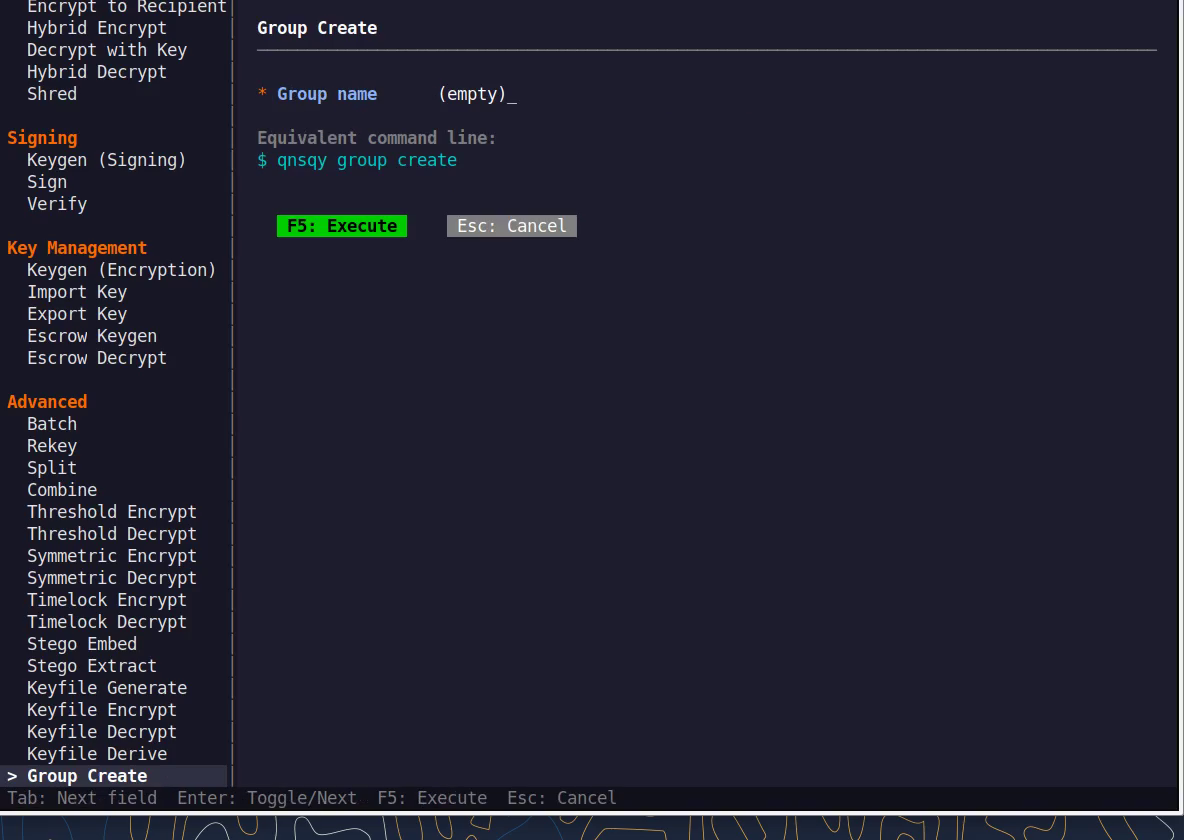The width and height of the screenshot is (1184, 840).
Task: Select the Sign command
Action: click(x=47, y=182)
